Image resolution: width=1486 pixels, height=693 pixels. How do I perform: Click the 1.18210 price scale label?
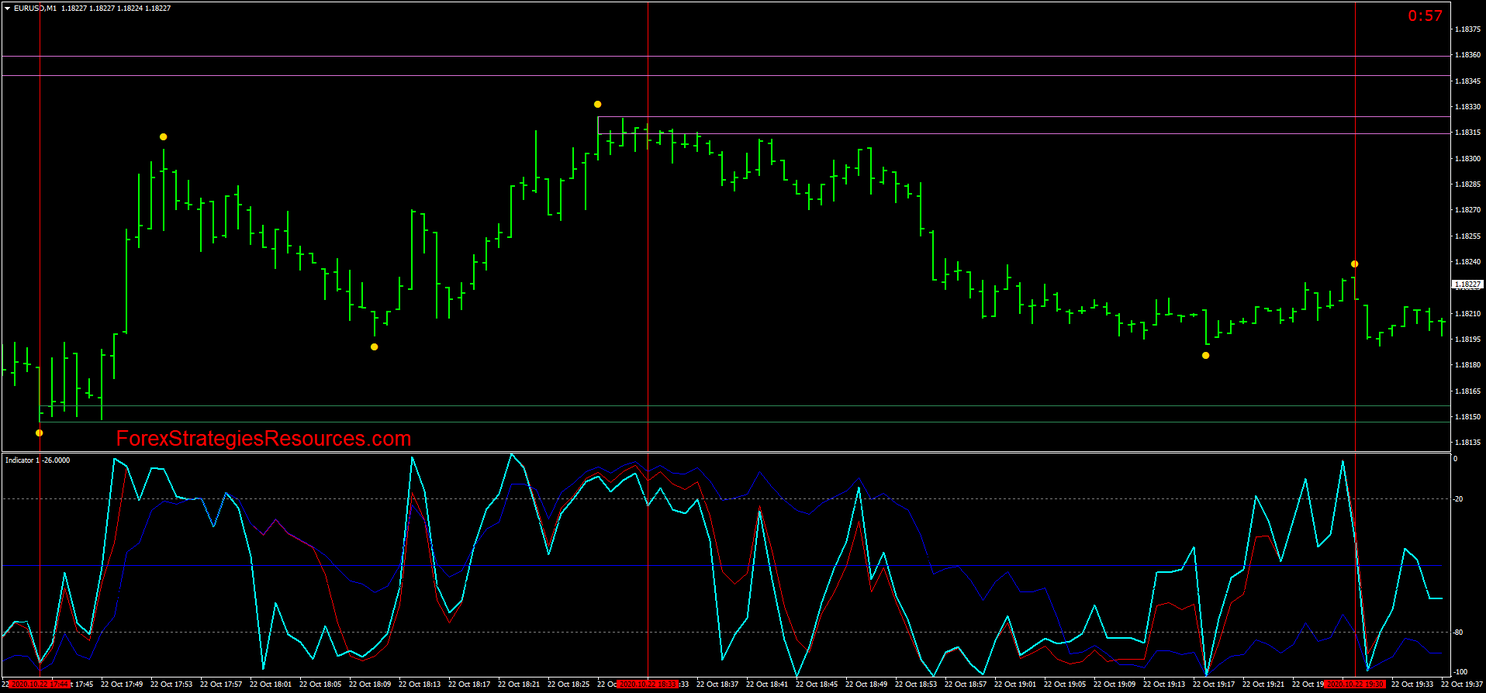click(1468, 314)
